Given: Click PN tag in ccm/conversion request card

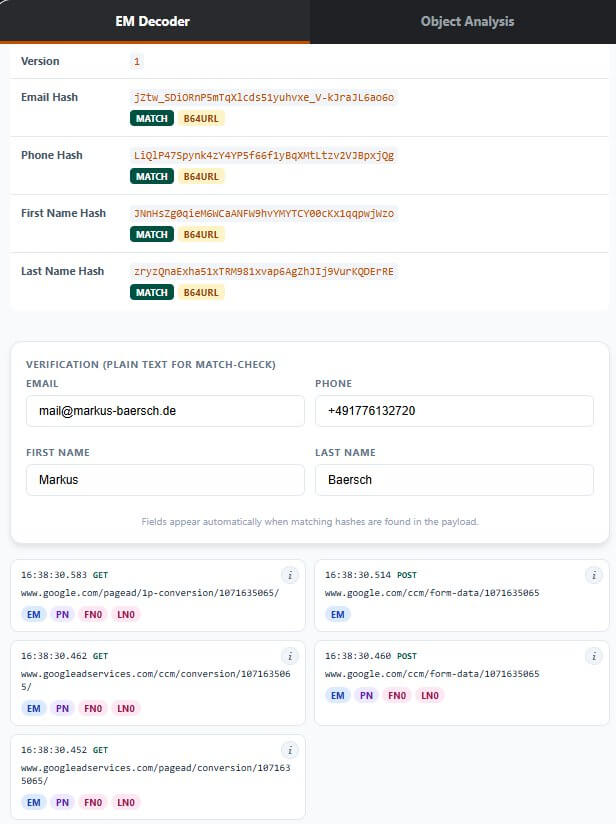Looking at the screenshot, I should pos(63,709).
